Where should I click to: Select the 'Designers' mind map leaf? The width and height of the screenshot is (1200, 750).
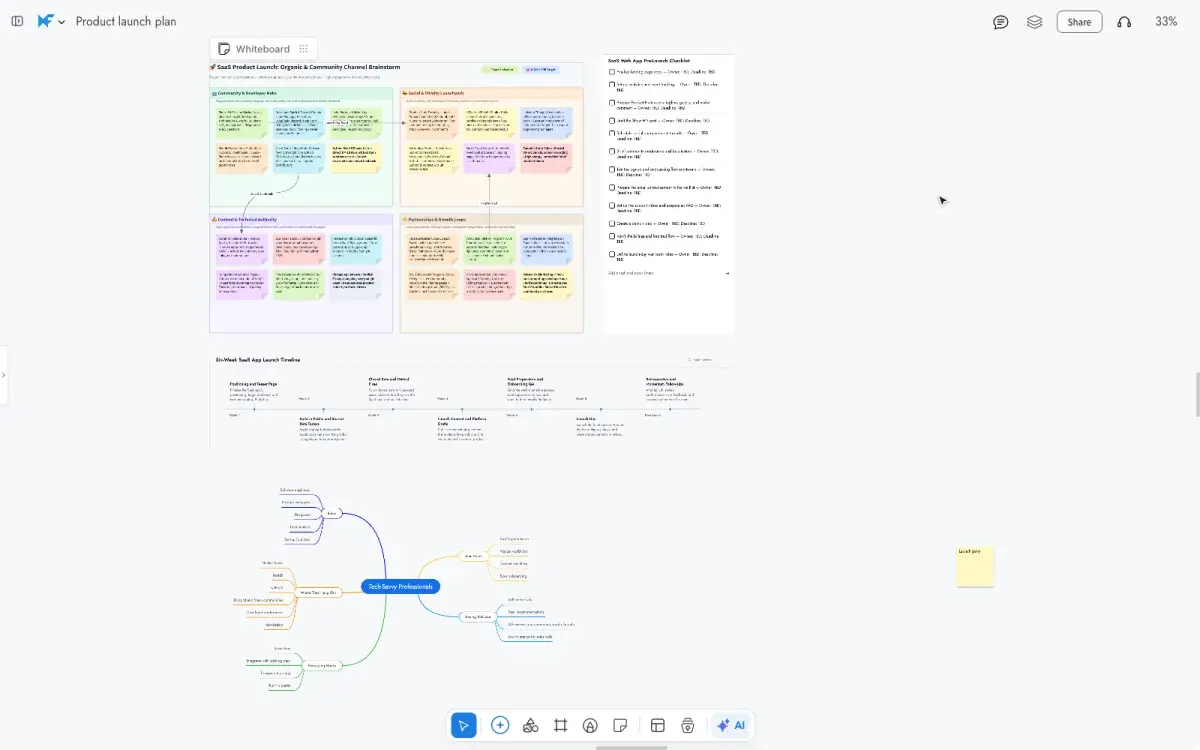tap(302, 514)
